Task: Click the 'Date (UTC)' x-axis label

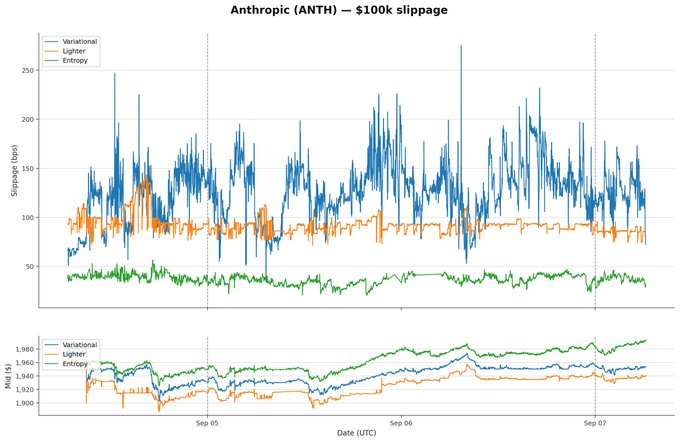Action: [x=356, y=433]
